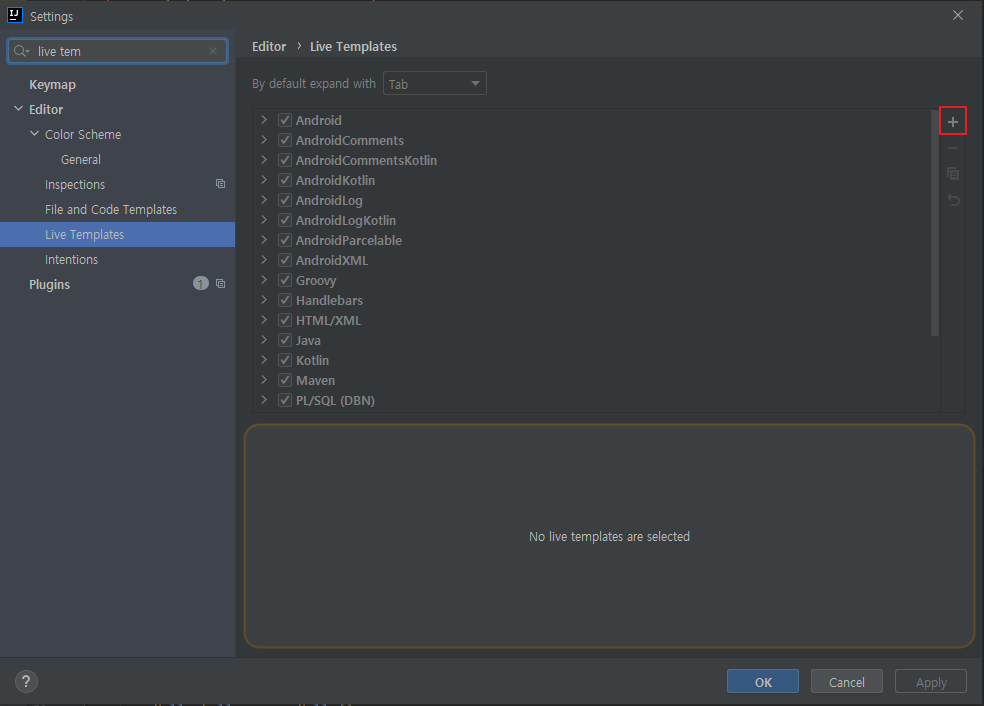Uncheck the AndroidComments template group
Image resolution: width=984 pixels, height=706 pixels.
pos(285,140)
